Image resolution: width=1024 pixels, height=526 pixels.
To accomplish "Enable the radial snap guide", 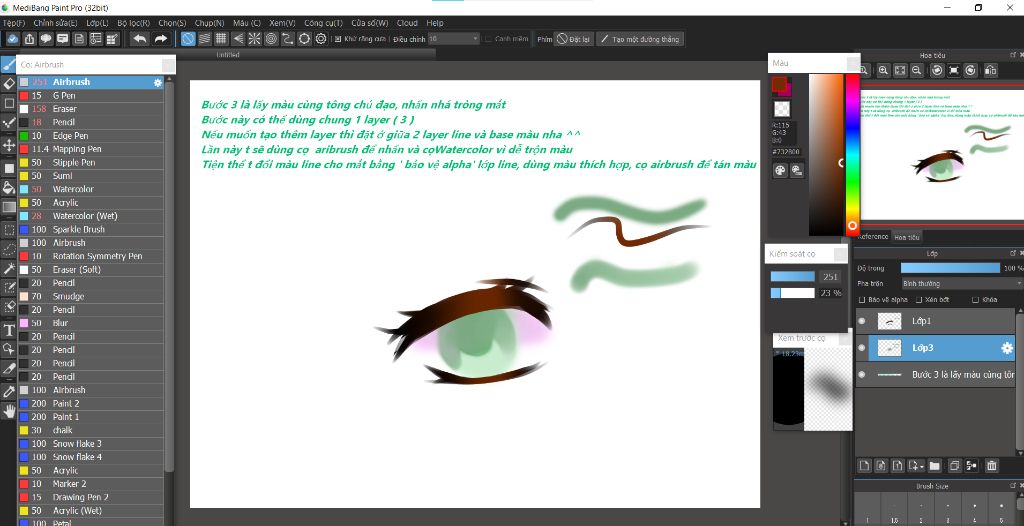I will [254, 39].
